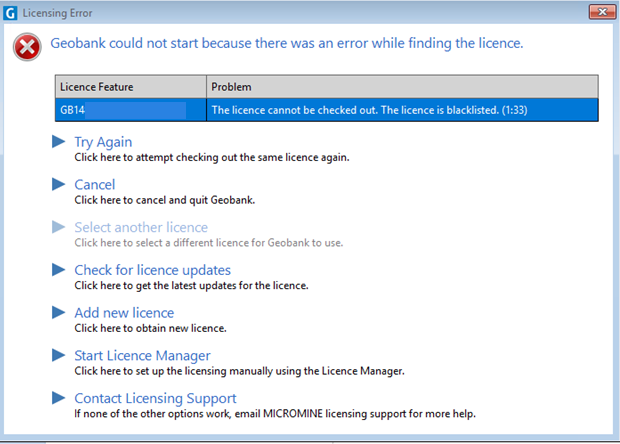Screen dimensions: 620x444
Task: Click the greyed arrow beside Select another licence
Action: 58,227
